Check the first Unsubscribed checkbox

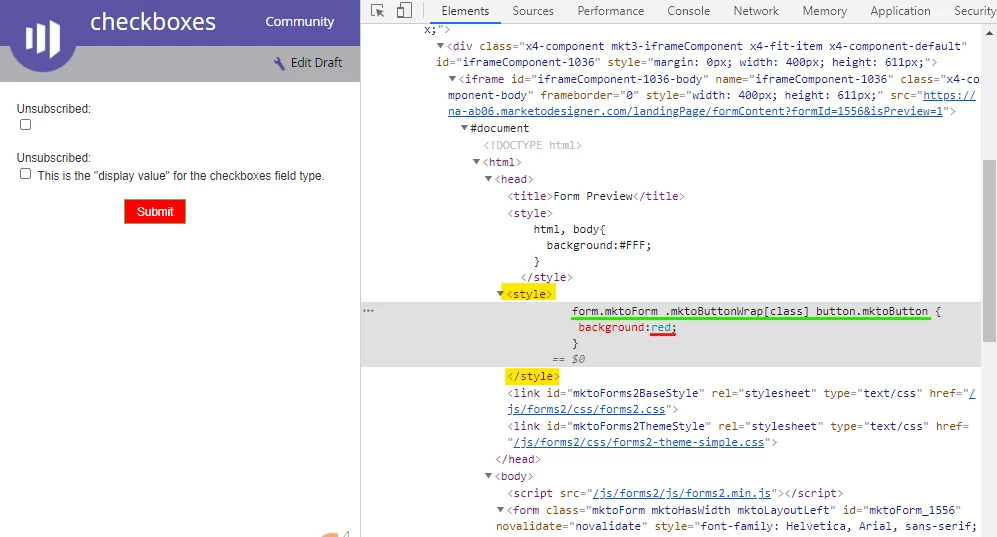(25, 125)
